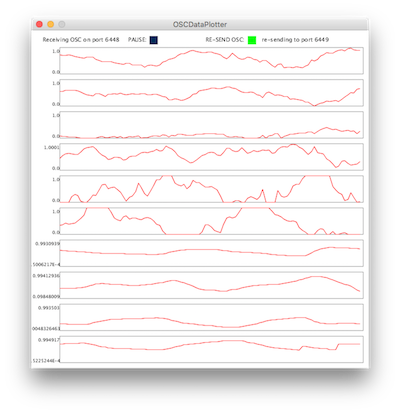This screenshot has width=400, height=413.
Task: Click the 0.09848009 axis minimum value
Action: pos(46,296)
